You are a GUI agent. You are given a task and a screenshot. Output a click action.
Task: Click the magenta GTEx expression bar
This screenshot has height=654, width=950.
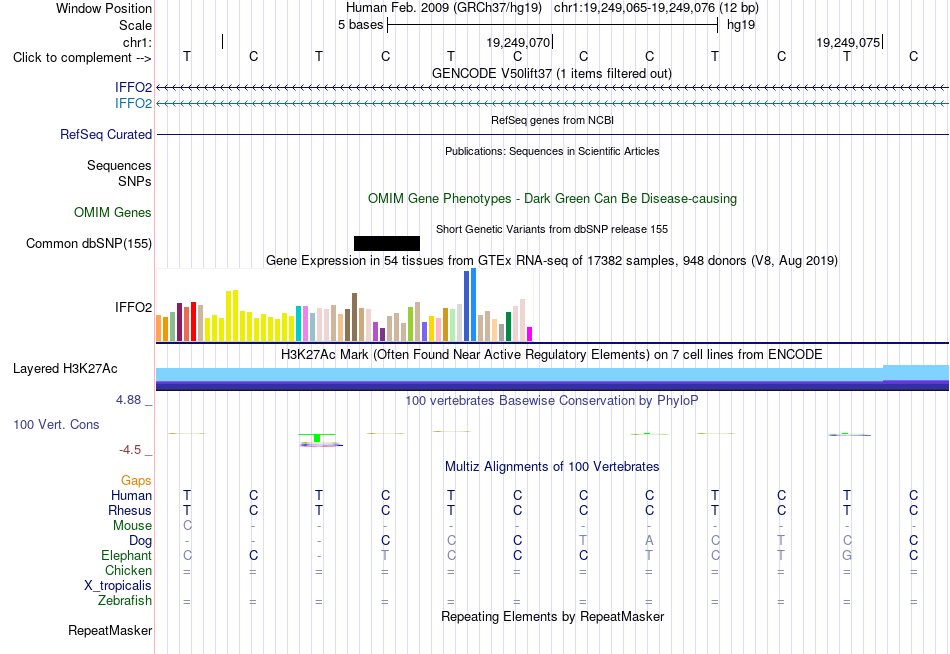point(530,334)
